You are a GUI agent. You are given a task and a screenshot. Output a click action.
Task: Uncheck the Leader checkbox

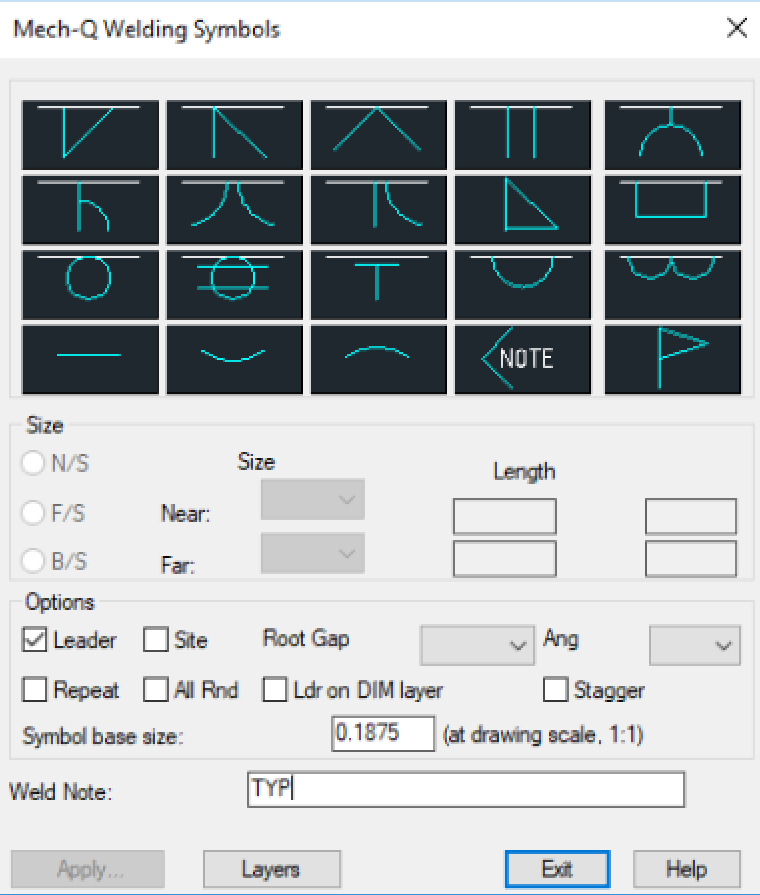pyautogui.click(x=34, y=640)
